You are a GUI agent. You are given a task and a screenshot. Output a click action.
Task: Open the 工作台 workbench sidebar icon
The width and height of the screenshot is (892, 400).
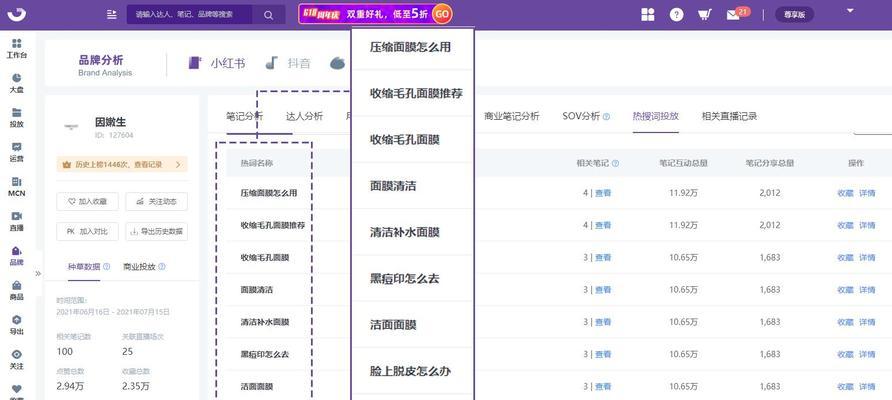16,49
